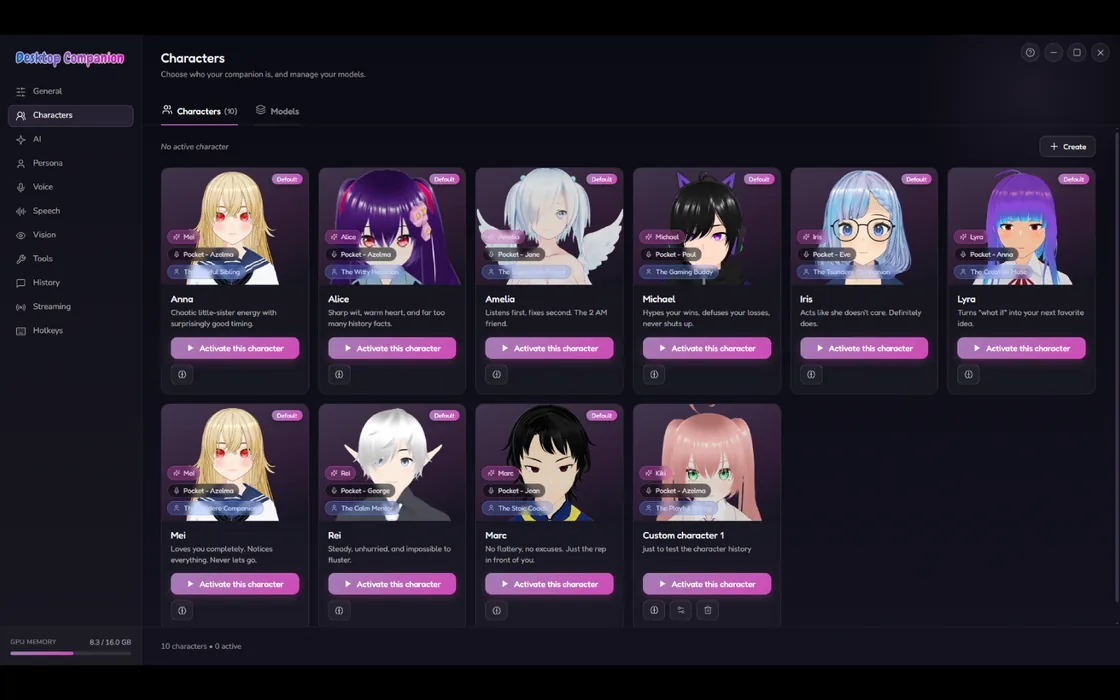Image resolution: width=1120 pixels, height=700 pixels.
Task: Open the brain icon under Mei
Action: [181, 611]
